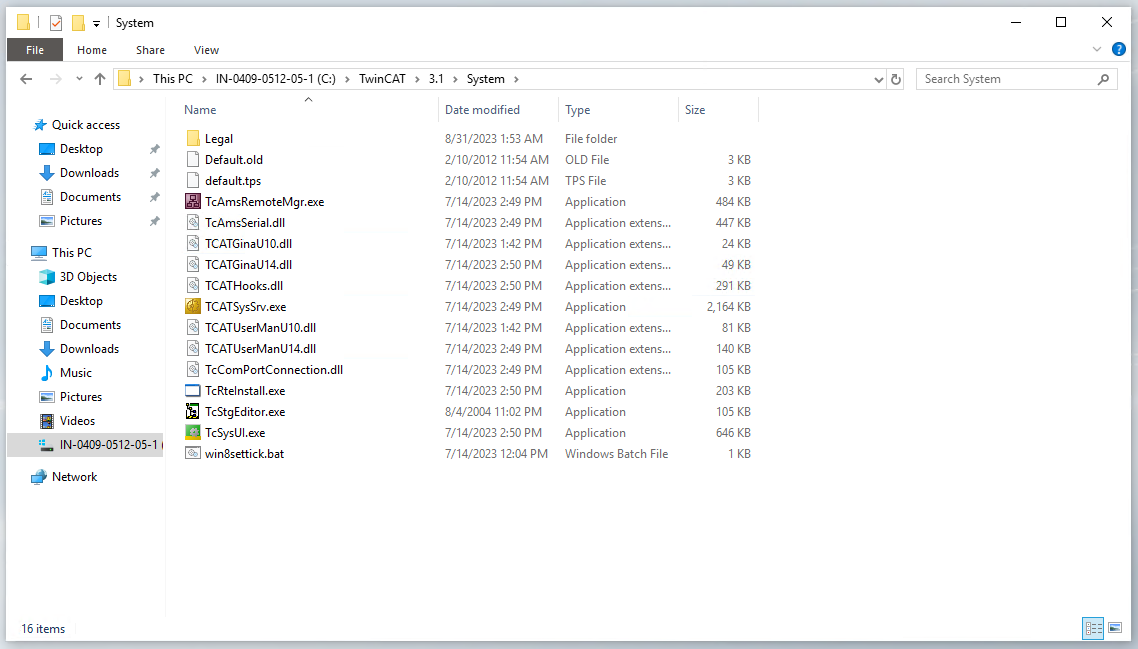This screenshot has height=649, width=1138.
Task: Open recent locations dropdown arrow
Action: point(78,79)
